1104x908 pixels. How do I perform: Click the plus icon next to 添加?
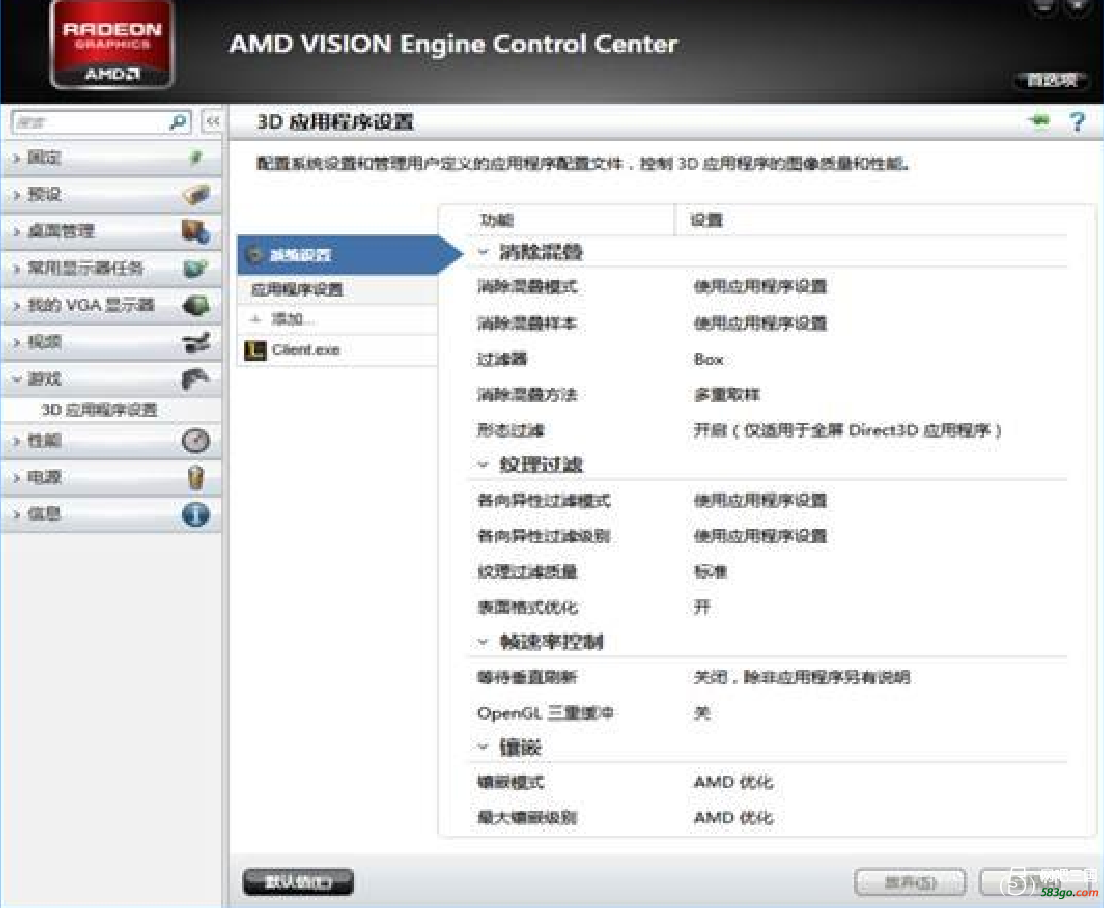tap(256, 320)
